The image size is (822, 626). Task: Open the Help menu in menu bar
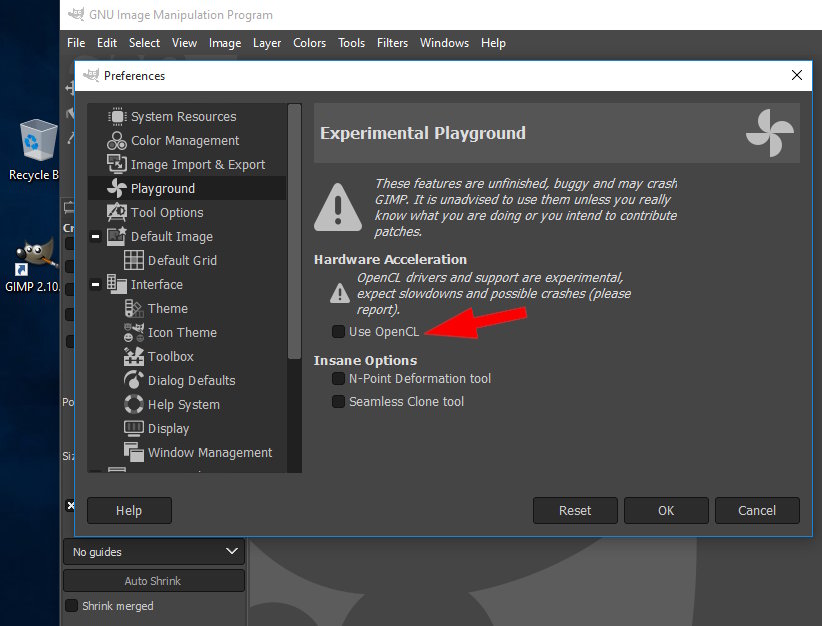(493, 43)
